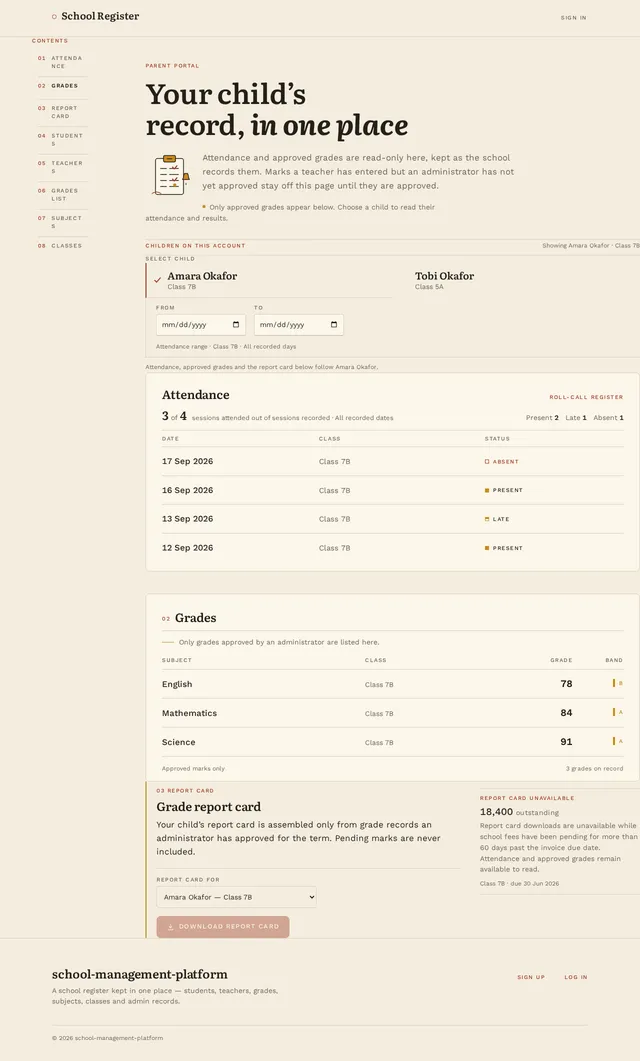Click the Mathematics subject row
Screen dimensions: 640x1061
(392, 713)
